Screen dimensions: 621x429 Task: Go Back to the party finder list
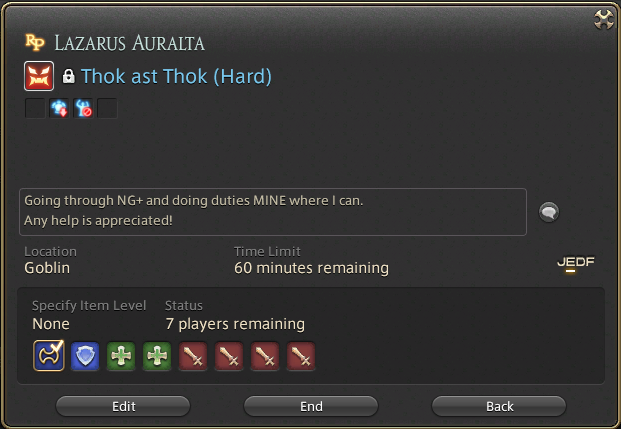[x=499, y=406]
